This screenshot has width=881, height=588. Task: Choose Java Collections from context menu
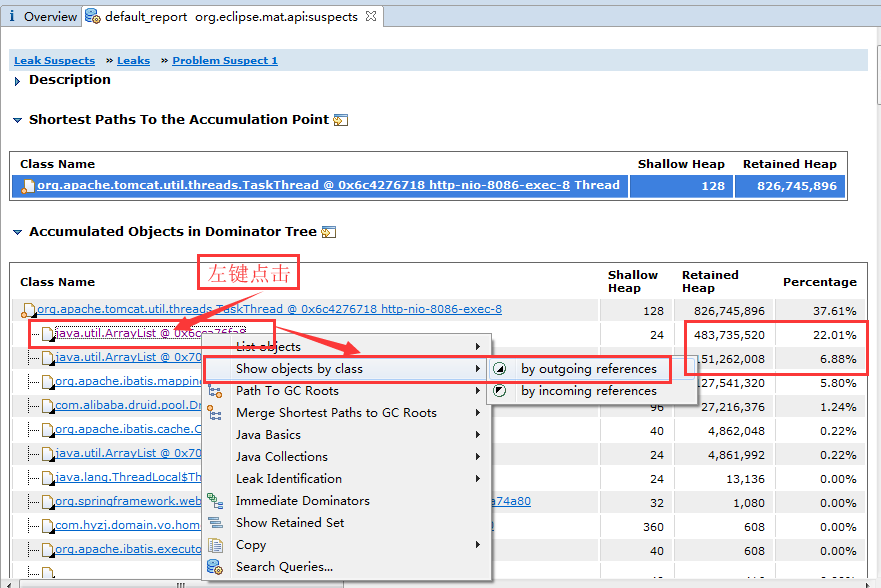click(x=281, y=457)
